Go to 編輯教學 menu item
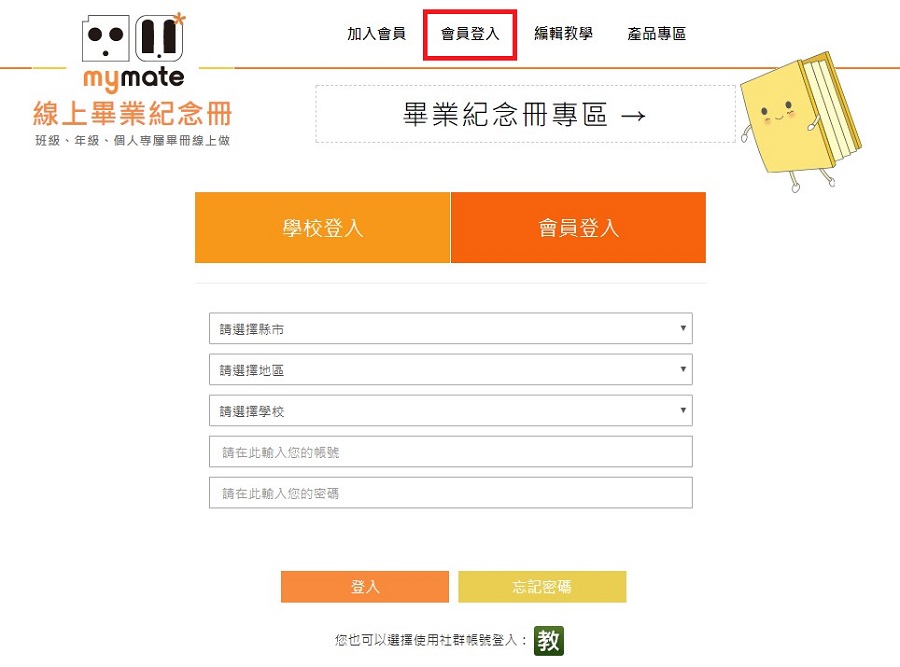Viewport: 900px width, 667px height. pos(563,34)
